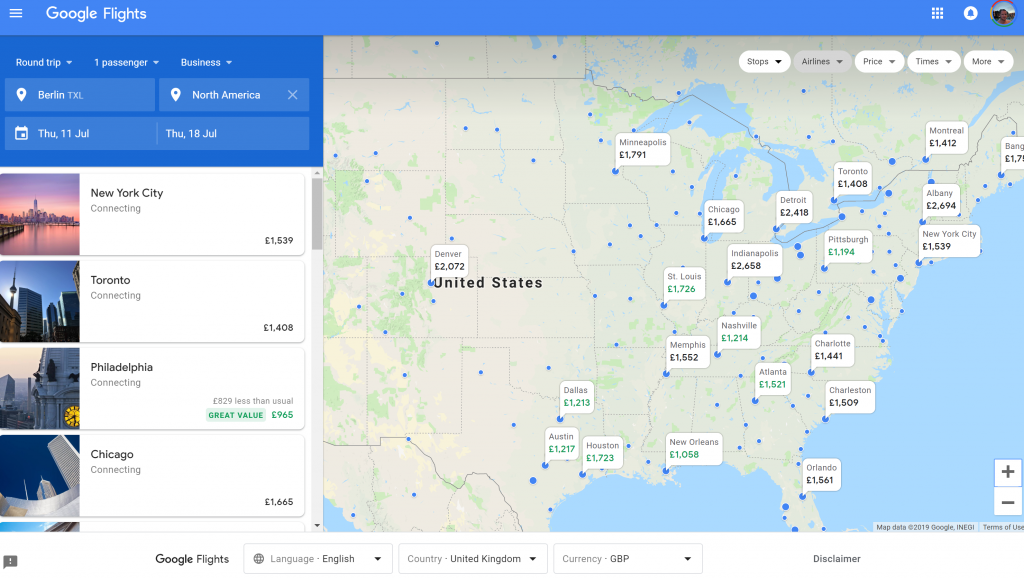
Task: Click the Charlotte £1,441 map label
Action: (x=832, y=350)
